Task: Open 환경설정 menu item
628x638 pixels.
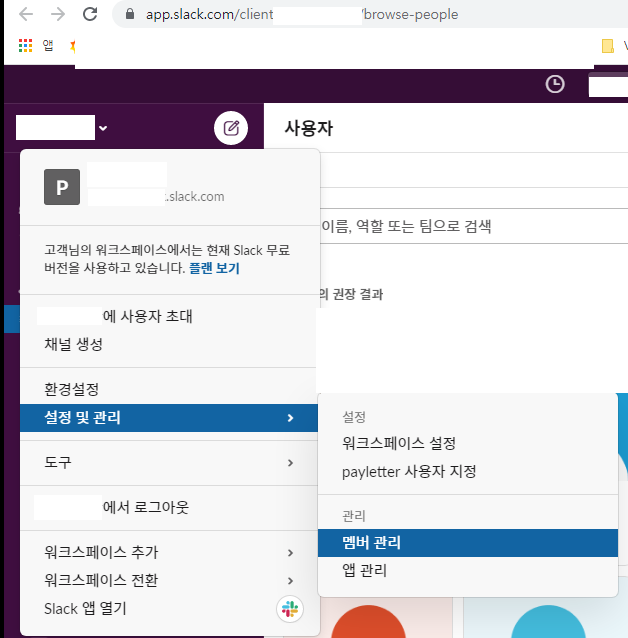Action: 168,389
